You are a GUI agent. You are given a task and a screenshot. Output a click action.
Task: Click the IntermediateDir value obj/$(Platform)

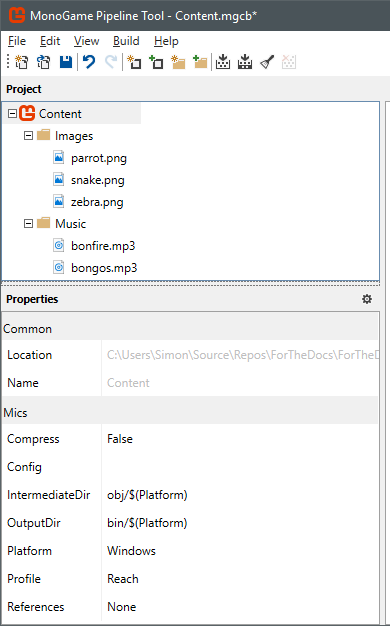pos(147,495)
